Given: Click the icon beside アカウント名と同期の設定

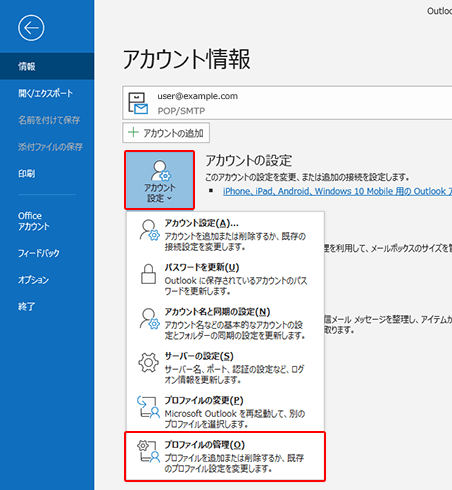Looking at the screenshot, I should pos(149,319).
